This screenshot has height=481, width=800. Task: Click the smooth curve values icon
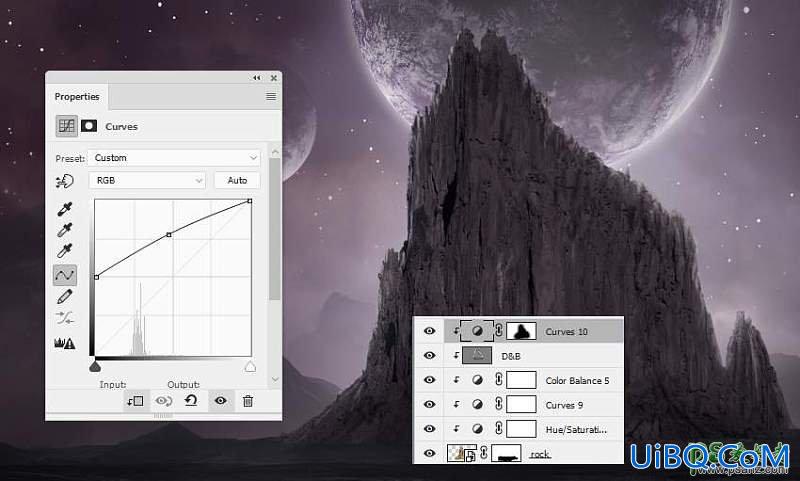65,319
